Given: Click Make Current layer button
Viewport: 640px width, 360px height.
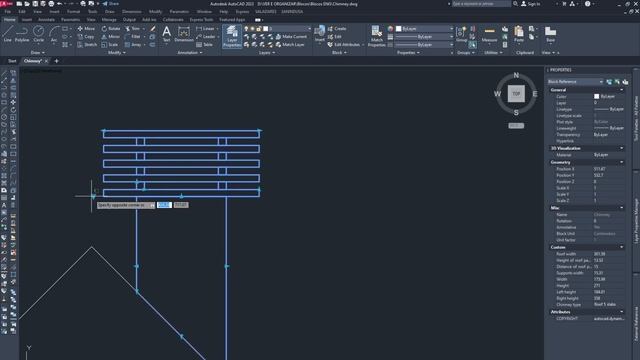Looking at the screenshot, I should [291, 37].
